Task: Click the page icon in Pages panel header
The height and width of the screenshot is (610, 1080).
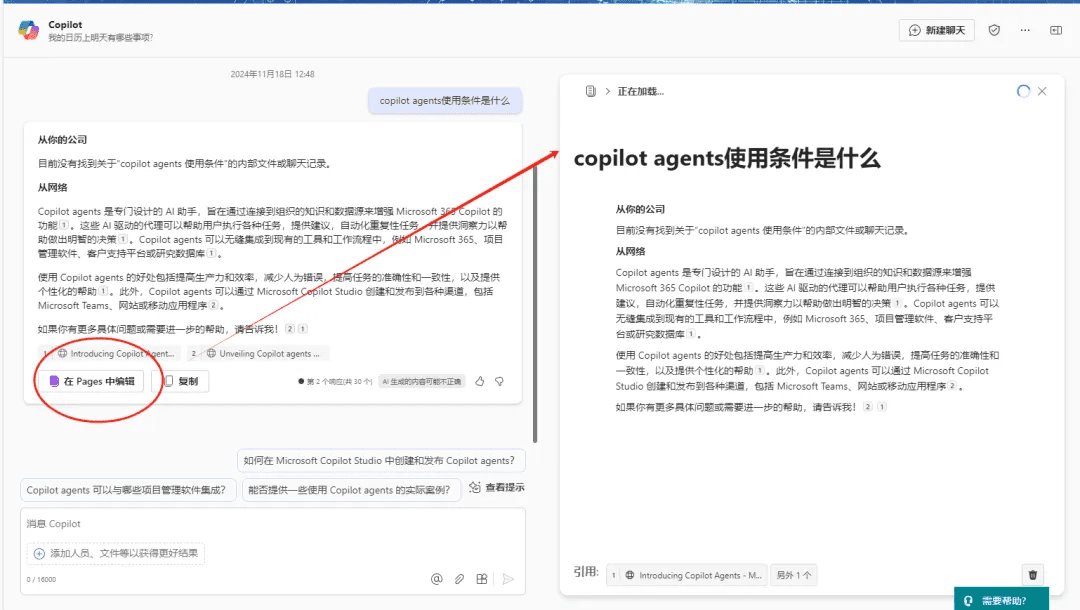Action: [590, 91]
